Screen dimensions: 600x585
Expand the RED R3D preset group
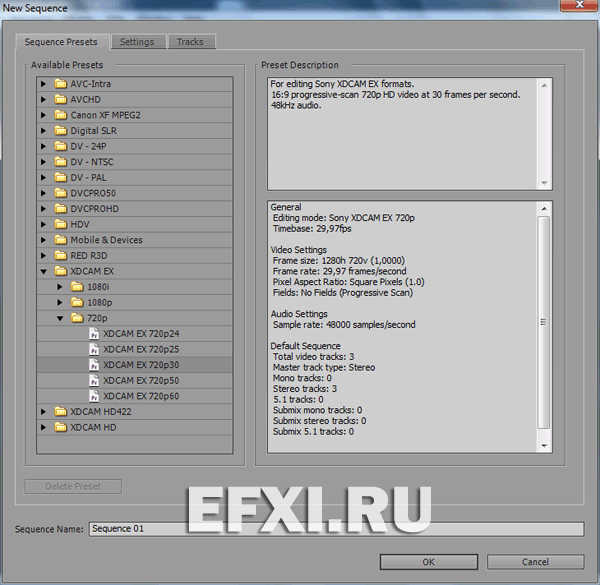coord(43,256)
